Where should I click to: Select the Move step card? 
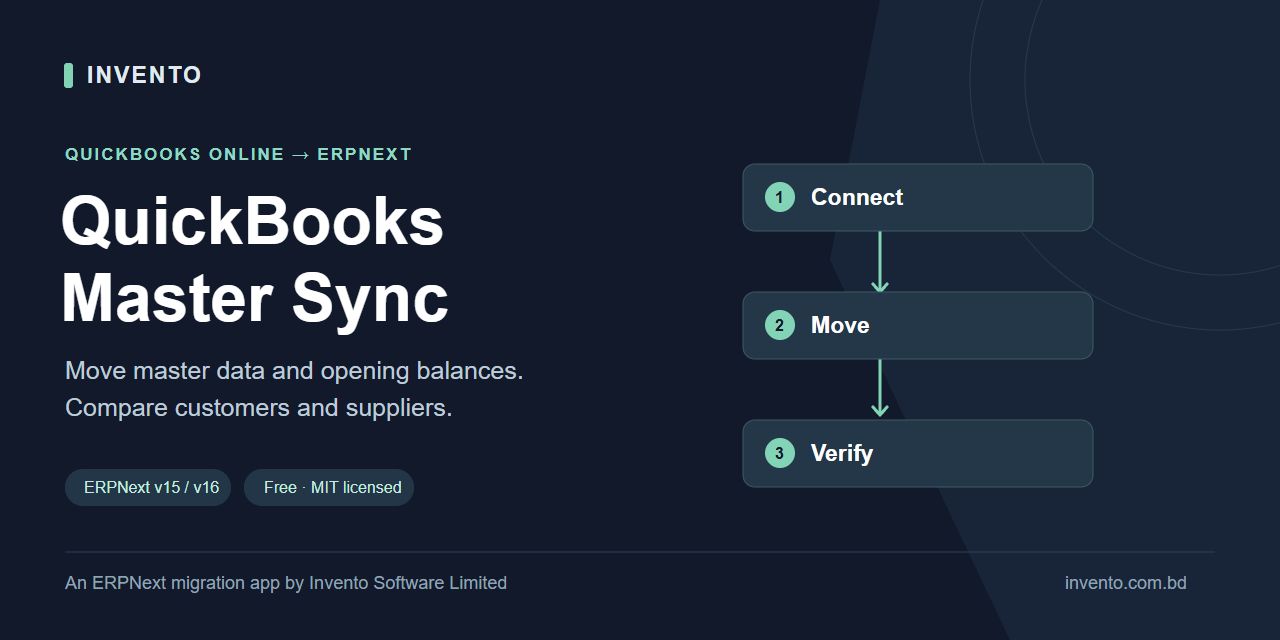coord(918,325)
